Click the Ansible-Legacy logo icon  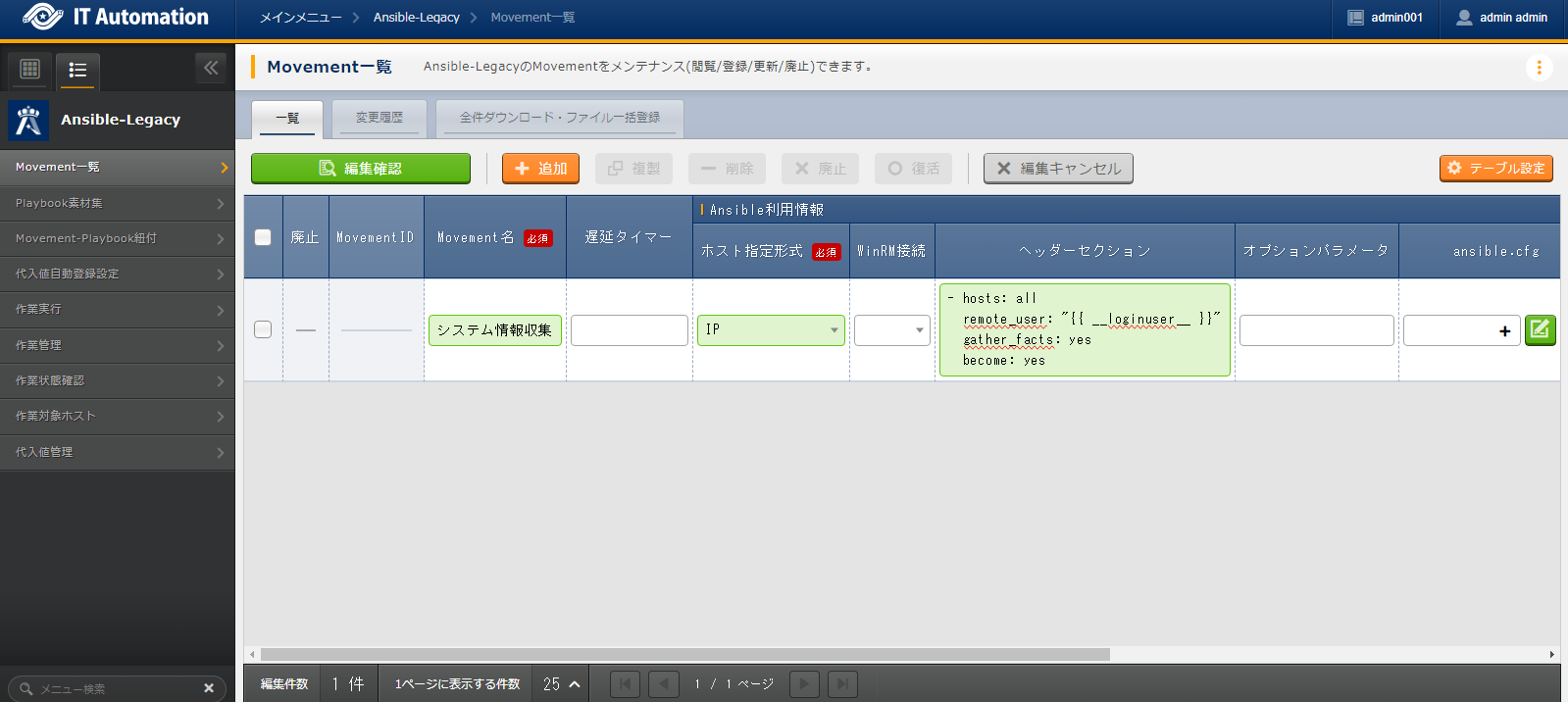[28, 120]
